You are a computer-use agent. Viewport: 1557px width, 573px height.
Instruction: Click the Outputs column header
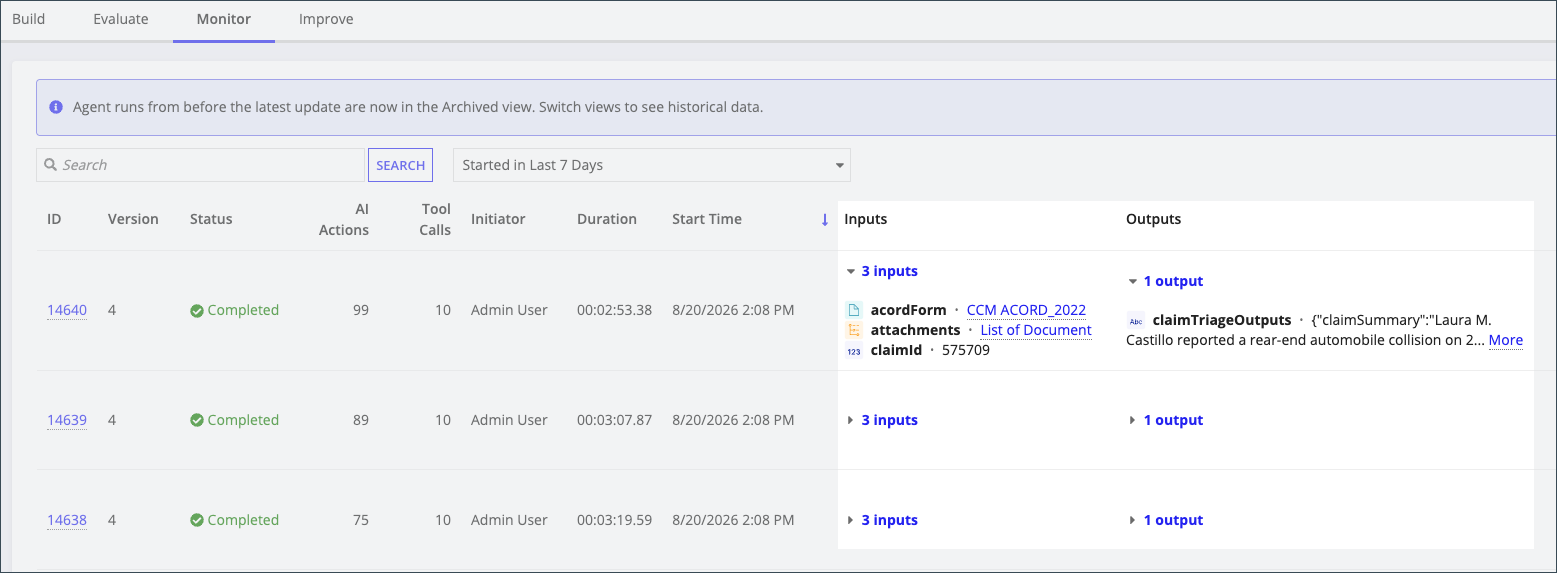(1153, 219)
